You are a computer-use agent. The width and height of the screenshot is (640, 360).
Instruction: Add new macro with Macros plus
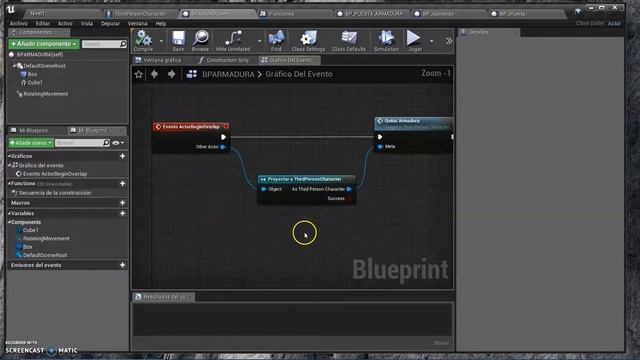tap(122, 202)
